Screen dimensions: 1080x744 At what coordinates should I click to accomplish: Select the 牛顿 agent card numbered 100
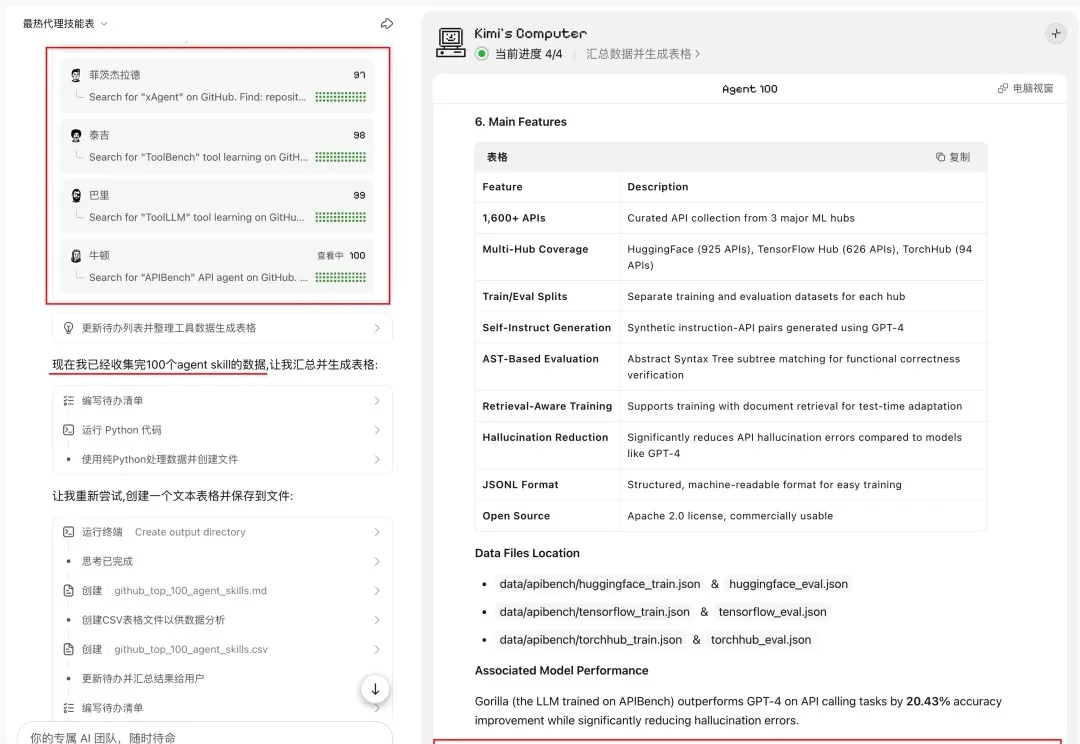[217, 266]
